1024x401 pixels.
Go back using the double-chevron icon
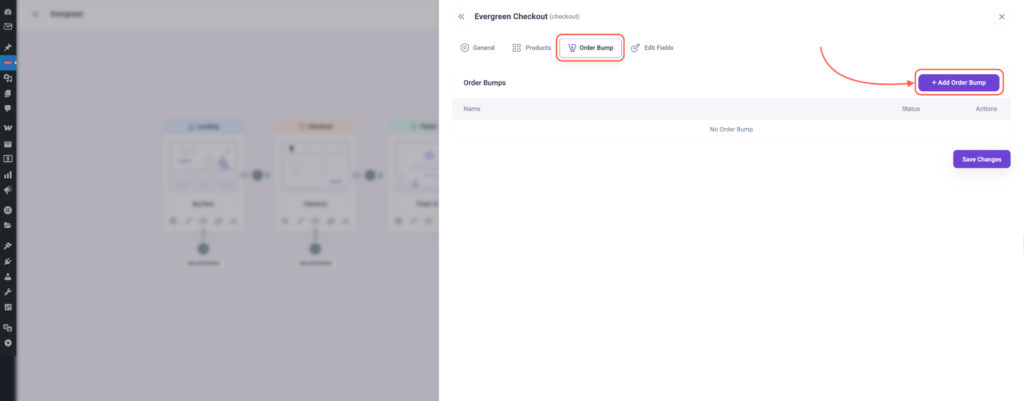pos(462,16)
